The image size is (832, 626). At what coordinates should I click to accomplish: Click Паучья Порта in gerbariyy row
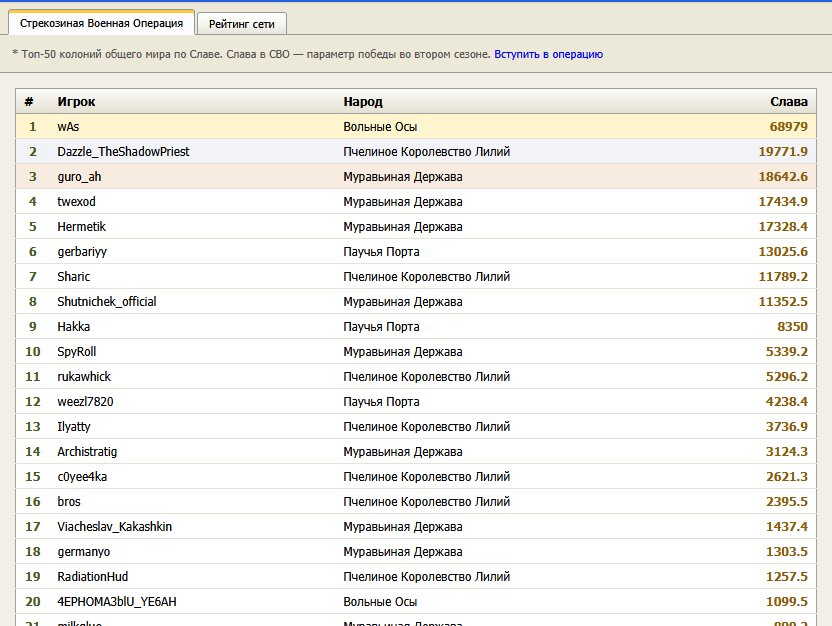click(x=381, y=251)
